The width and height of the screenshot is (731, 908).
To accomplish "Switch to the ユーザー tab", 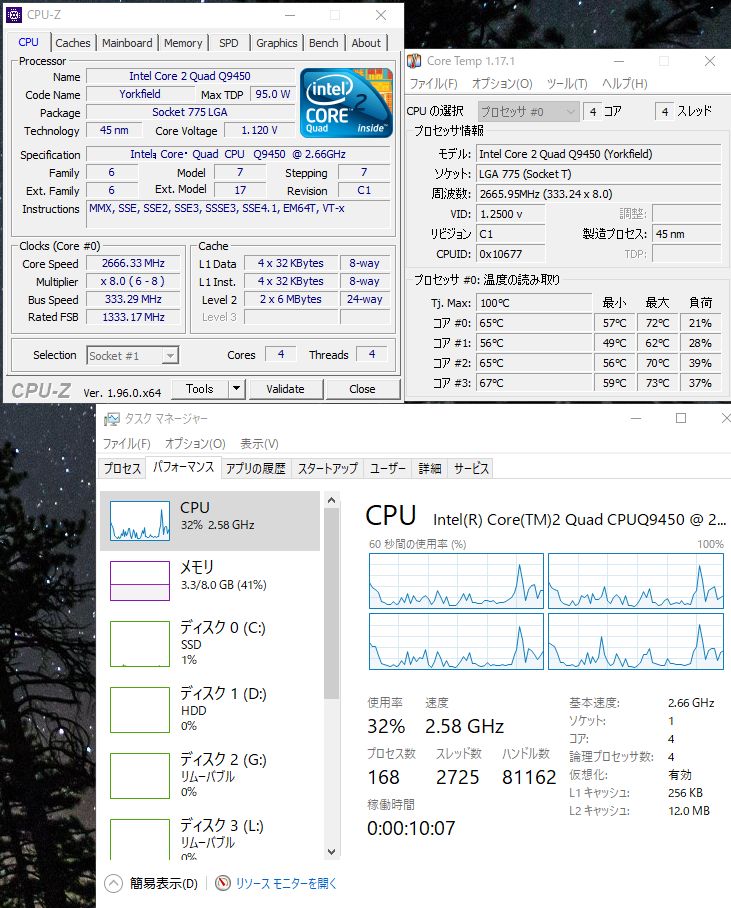I will [388, 468].
